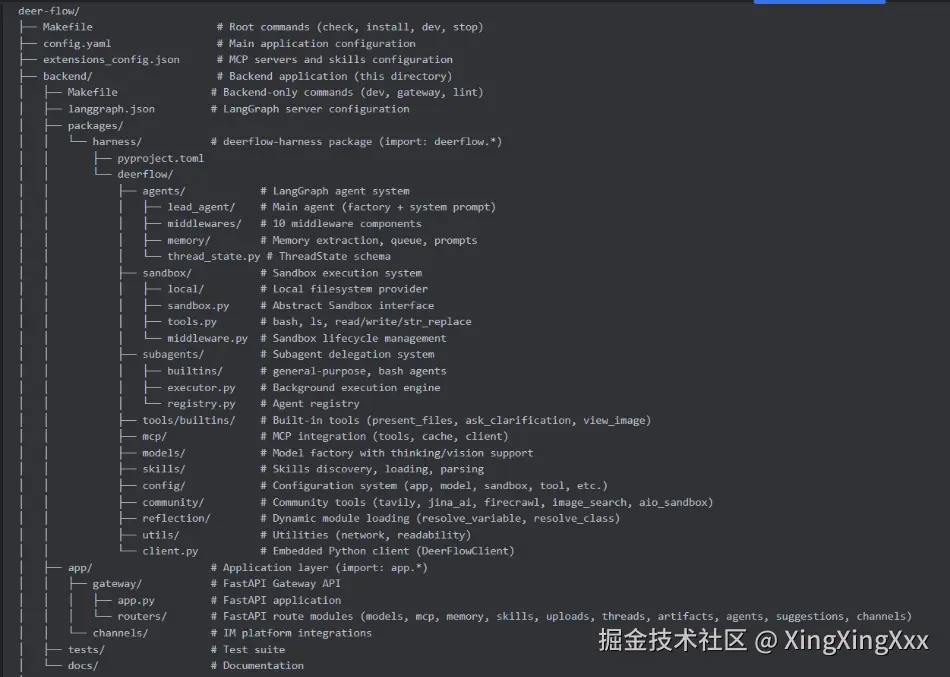Select 'thread_state.py' file name
Viewport: 950px width, 677px height.
214,256
